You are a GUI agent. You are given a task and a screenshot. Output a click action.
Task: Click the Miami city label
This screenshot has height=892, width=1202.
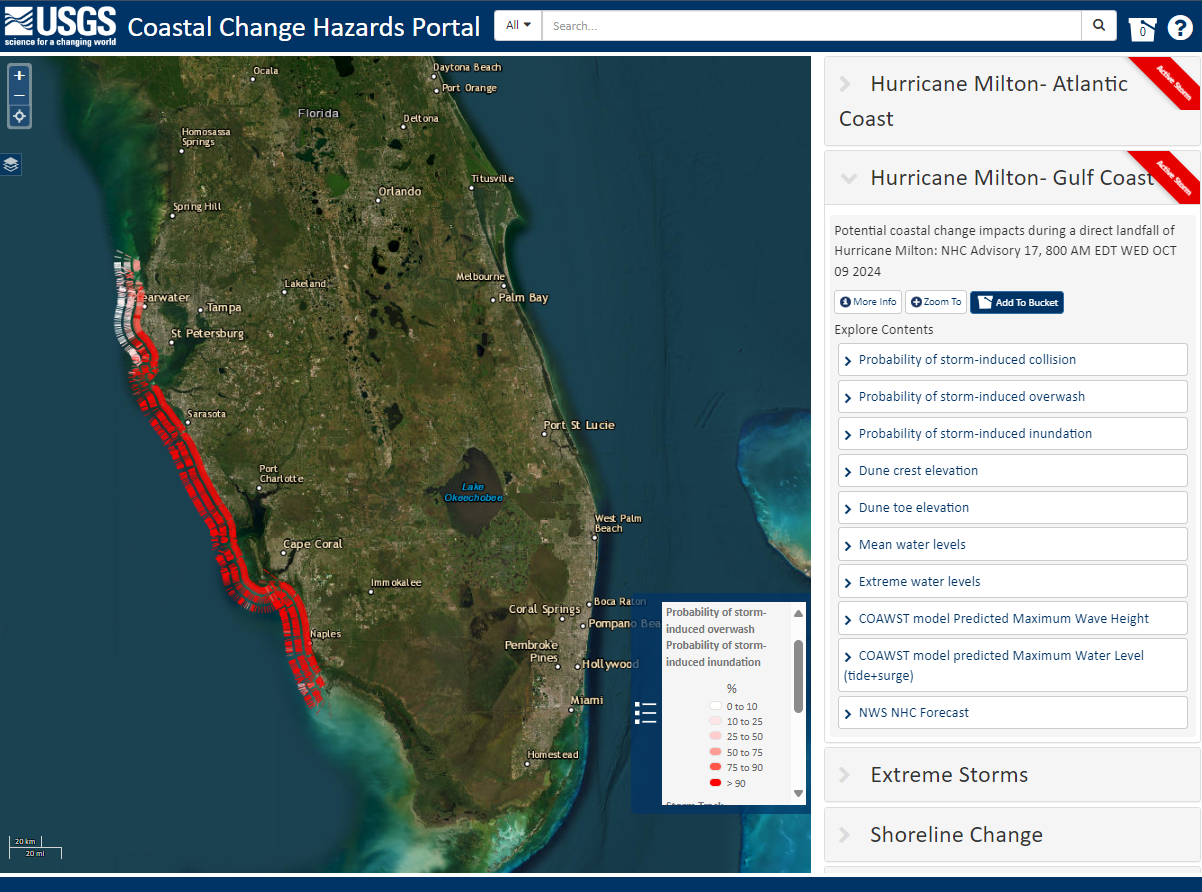pos(587,700)
